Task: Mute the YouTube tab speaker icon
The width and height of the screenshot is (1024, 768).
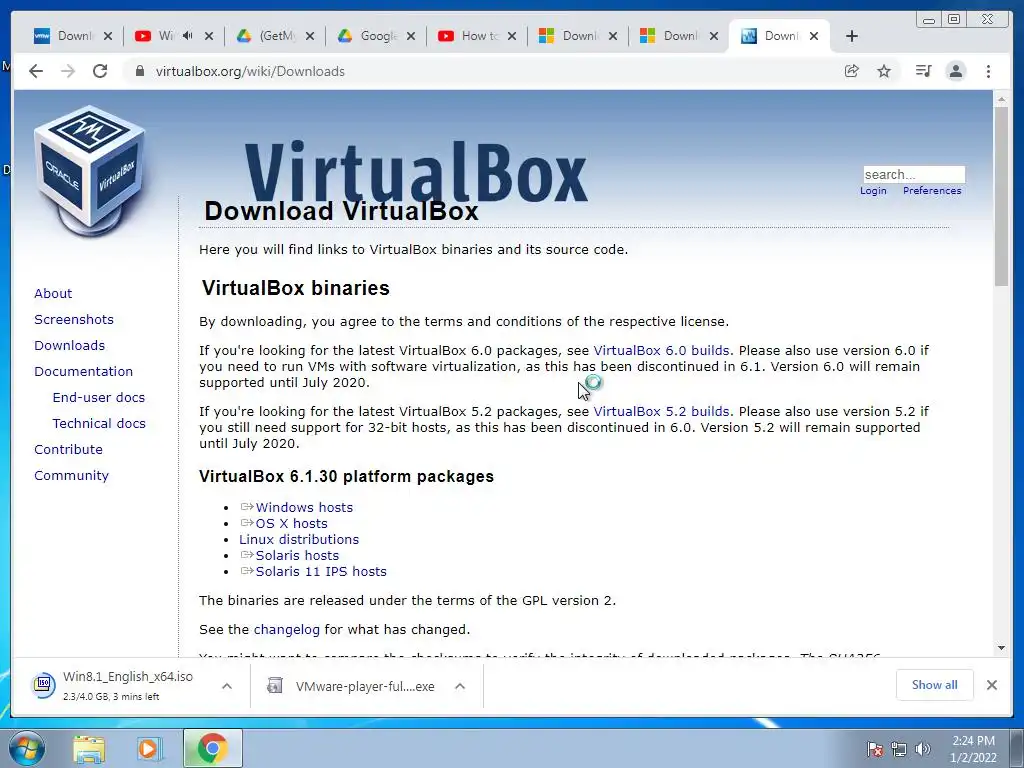Action: (x=188, y=36)
